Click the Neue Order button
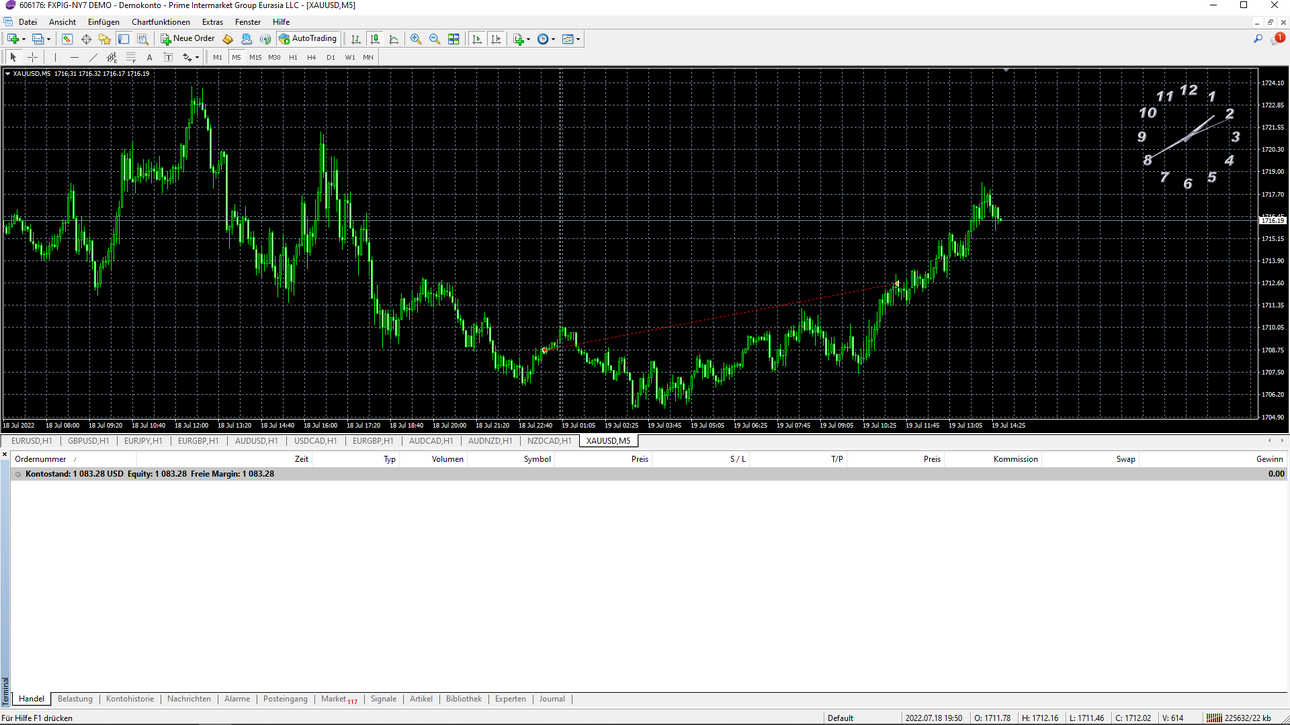Image resolution: width=1290 pixels, height=725 pixels. click(188, 39)
